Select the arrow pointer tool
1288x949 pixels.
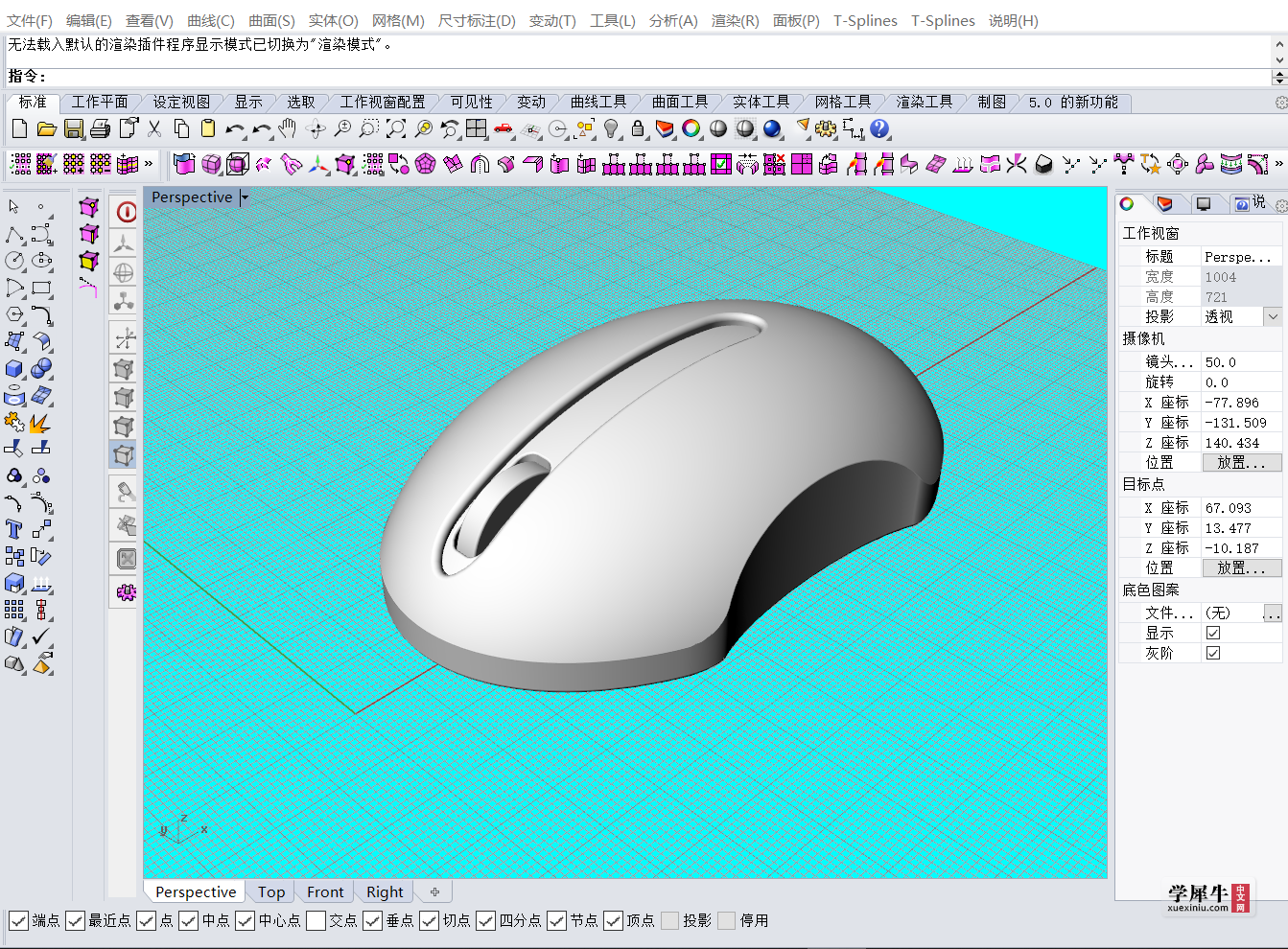[x=13, y=207]
